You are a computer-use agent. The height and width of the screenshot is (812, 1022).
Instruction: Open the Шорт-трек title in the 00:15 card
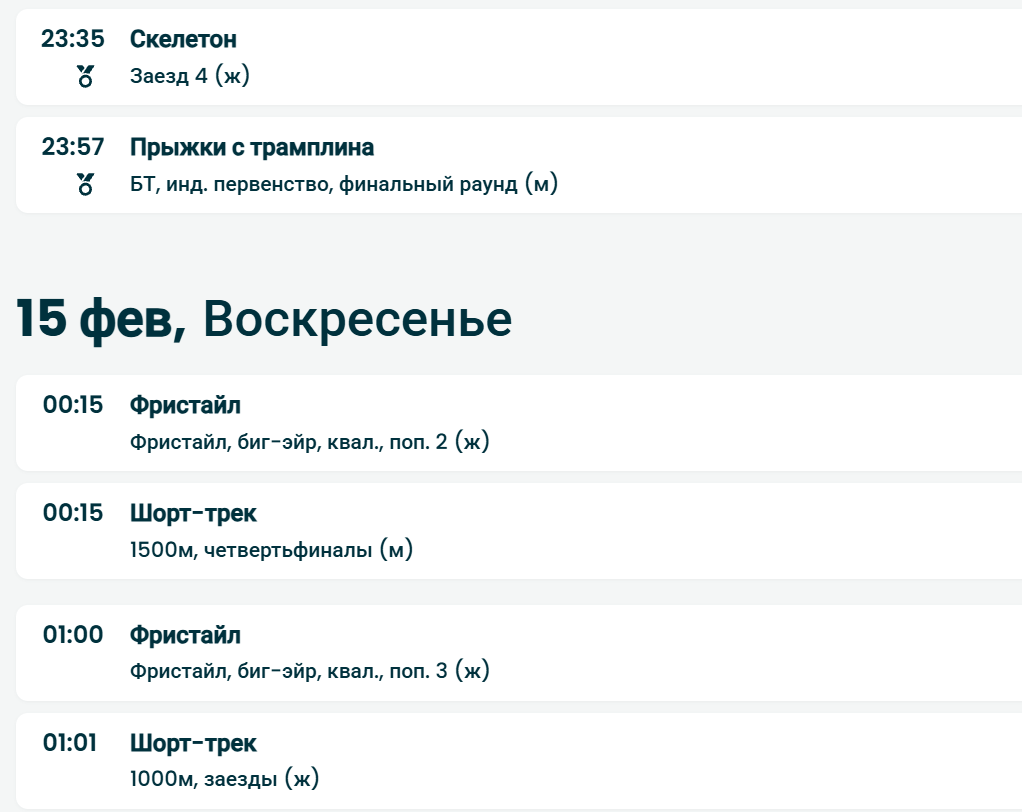point(193,514)
